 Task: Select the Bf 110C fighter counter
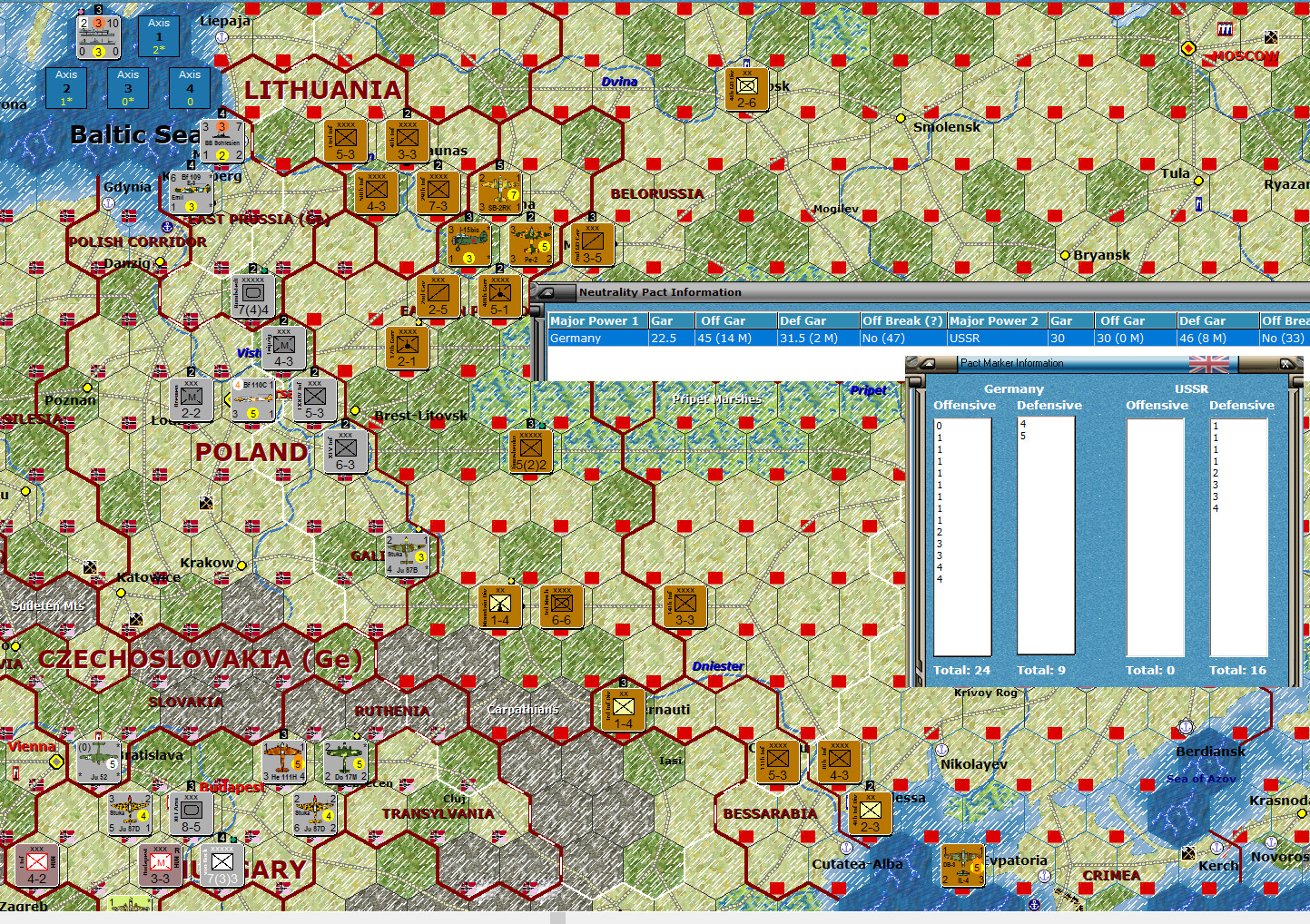253,399
